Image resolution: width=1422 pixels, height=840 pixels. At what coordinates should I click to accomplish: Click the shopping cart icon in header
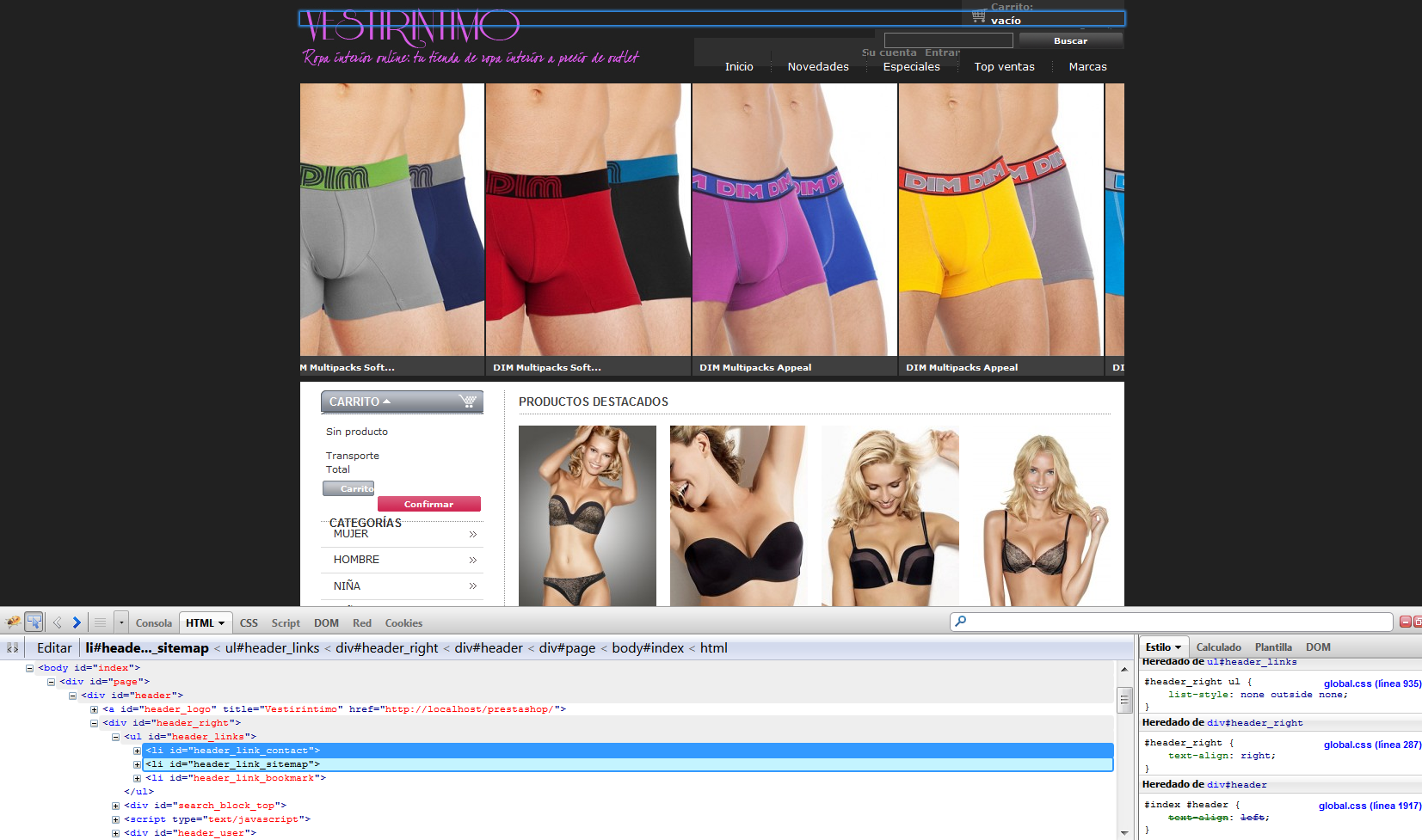[978, 15]
